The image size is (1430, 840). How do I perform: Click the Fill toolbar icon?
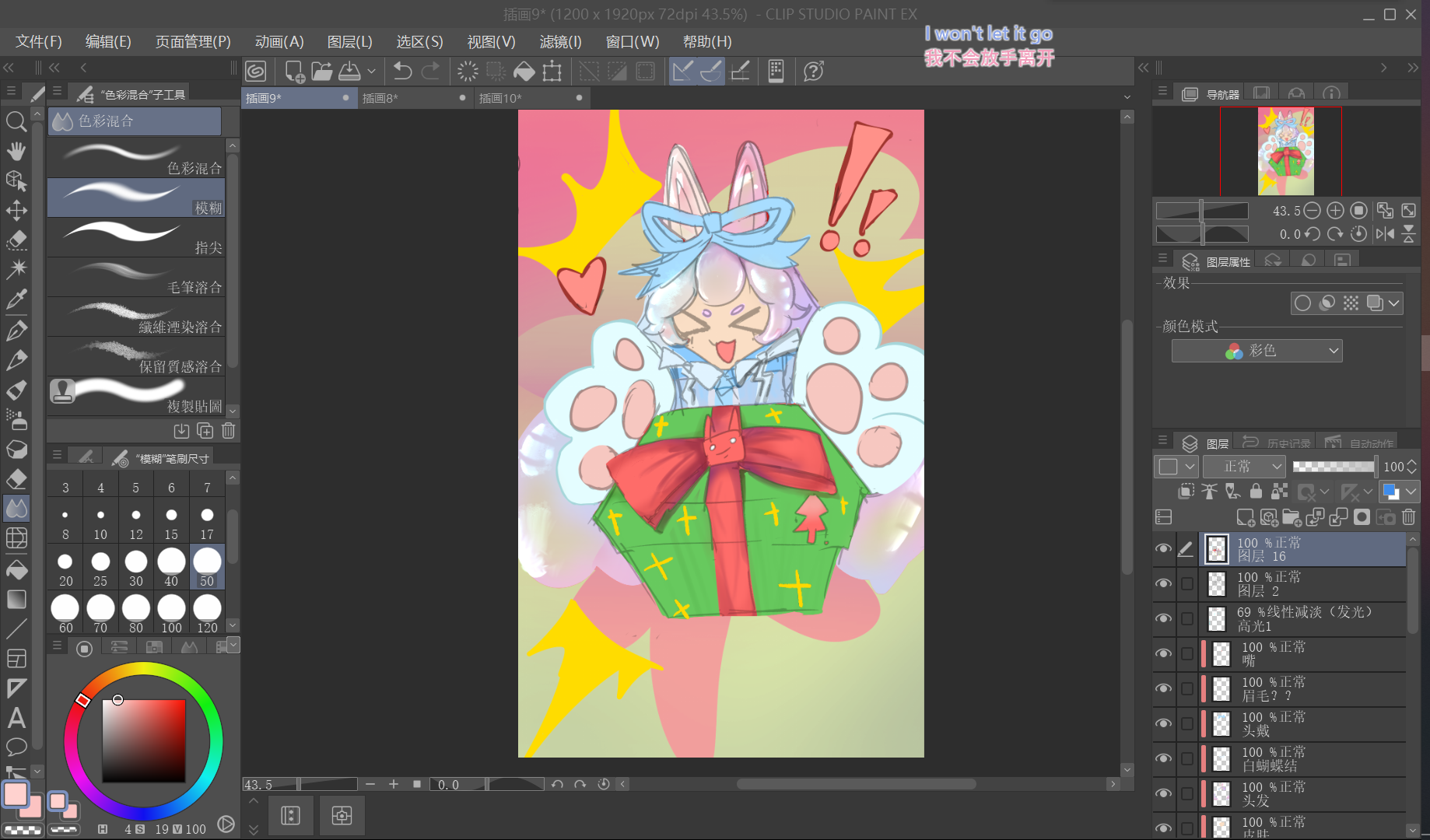pyautogui.click(x=524, y=72)
